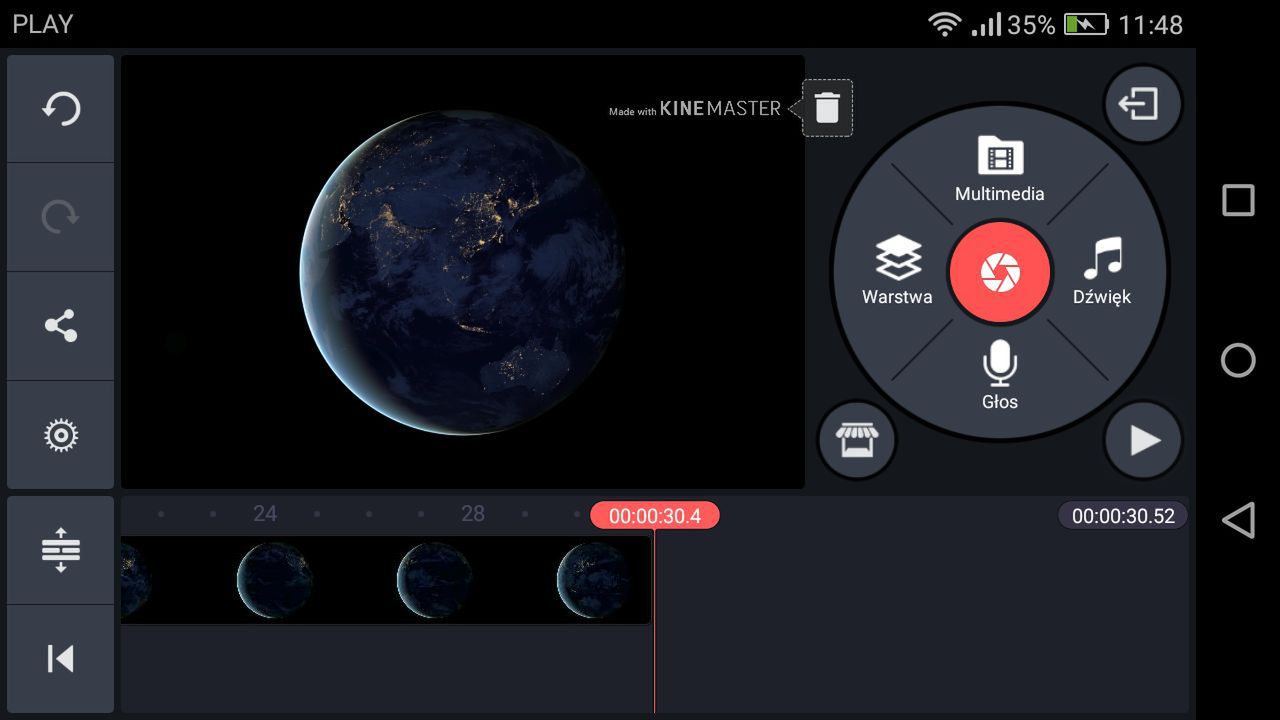Click the 24 second ruler mark
Image resolution: width=1280 pixels, height=720 pixels.
click(265, 514)
